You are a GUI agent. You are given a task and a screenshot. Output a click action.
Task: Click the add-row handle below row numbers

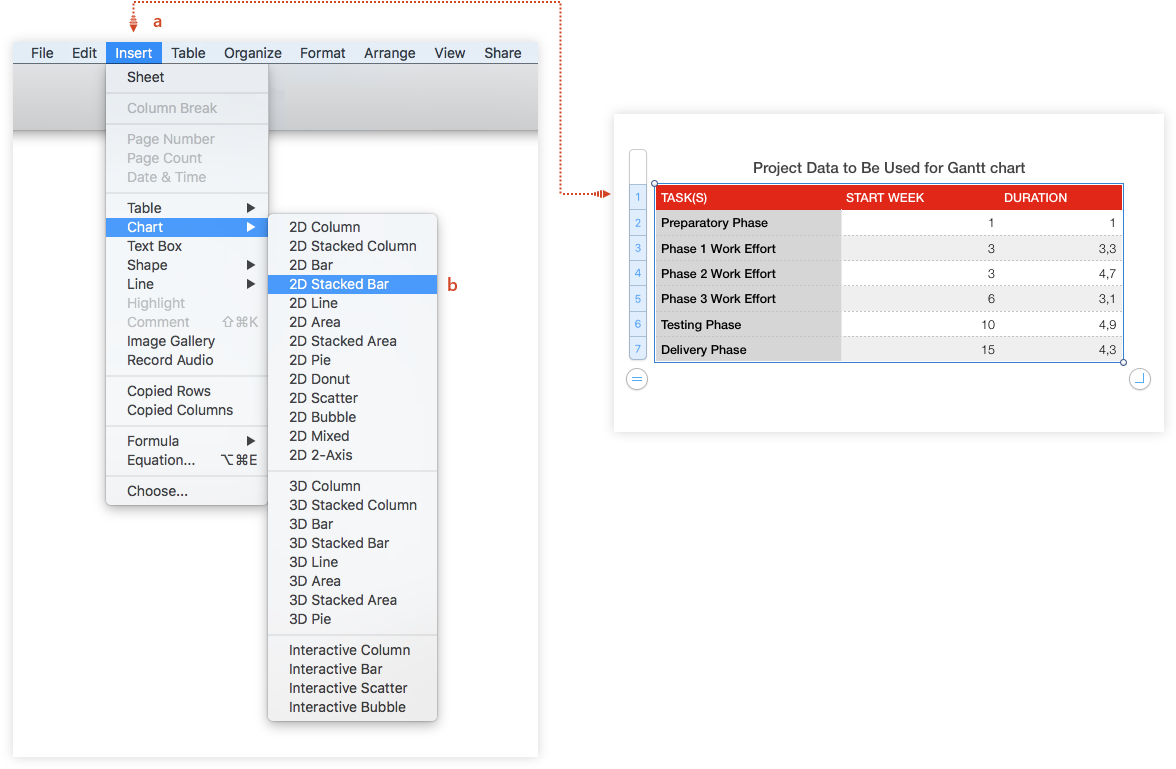pos(637,379)
